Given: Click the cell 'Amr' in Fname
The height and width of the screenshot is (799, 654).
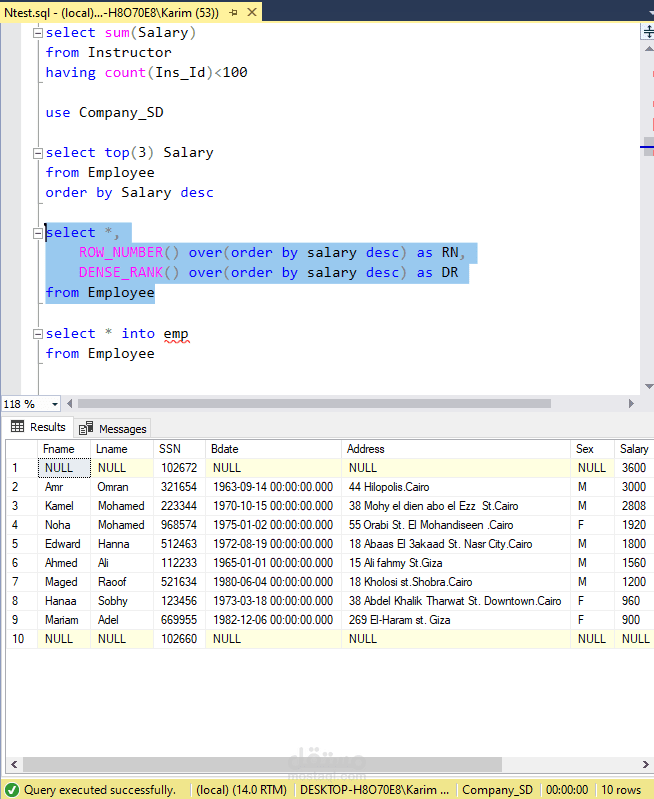Looking at the screenshot, I should (64, 487).
